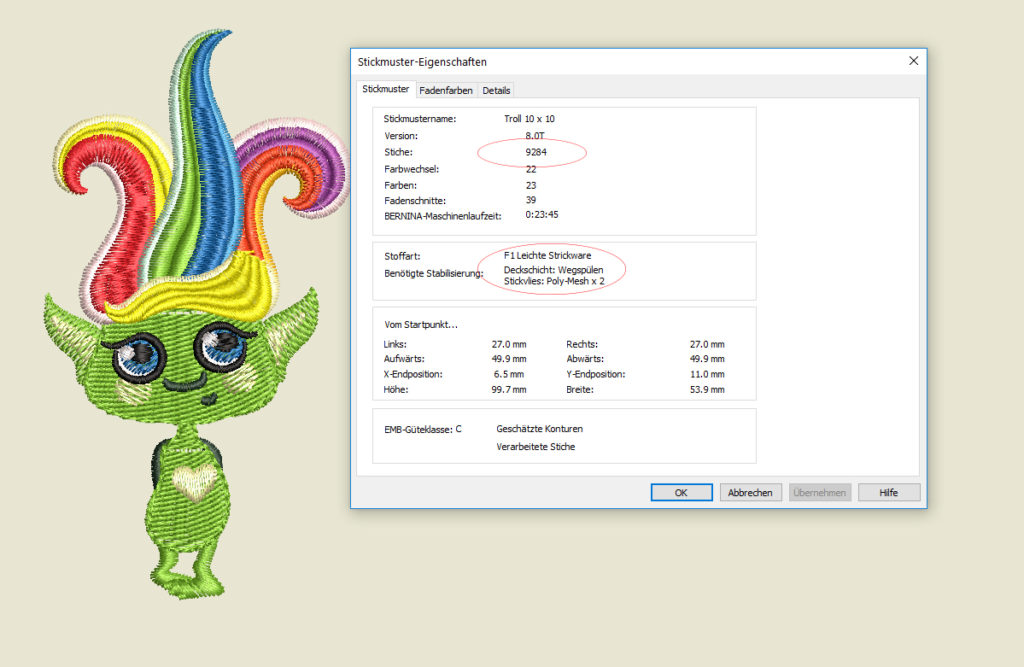Click the Abwärts value 49.9 mm
1024x667 pixels.
(707, 359)
